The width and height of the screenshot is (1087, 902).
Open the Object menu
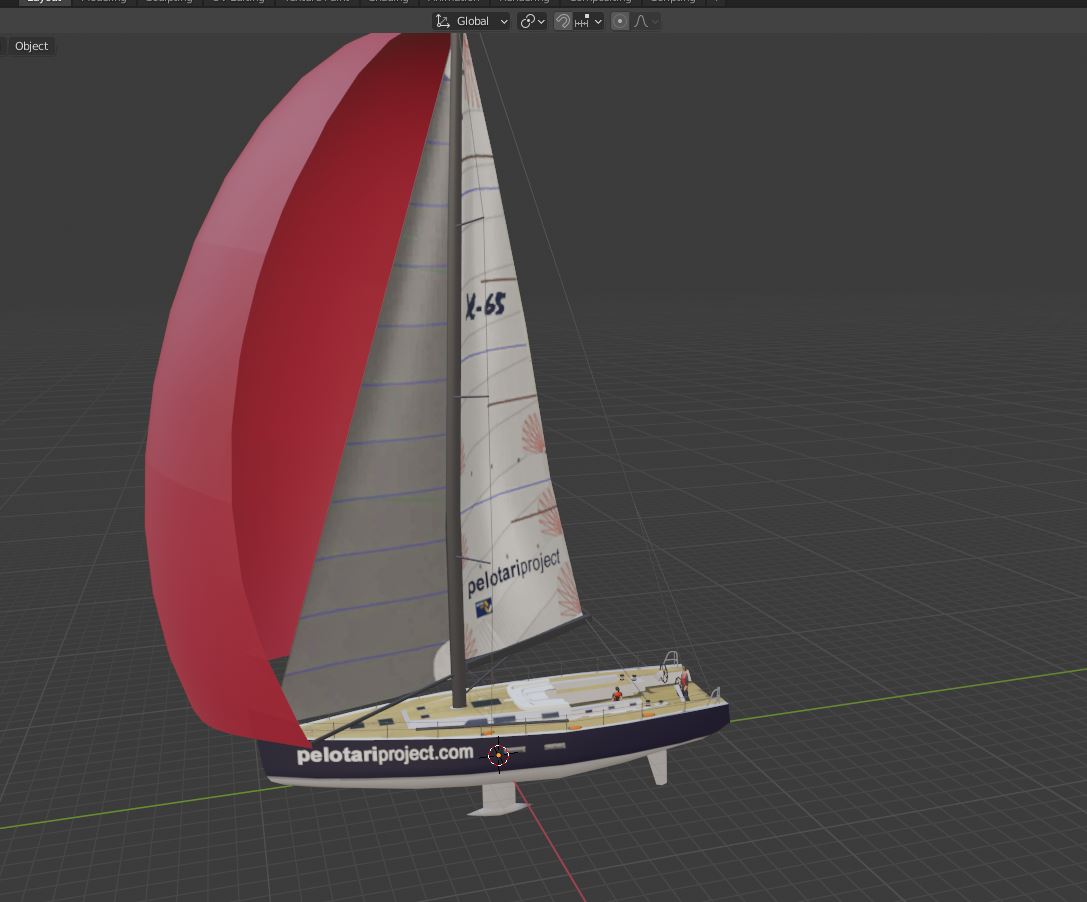pos(31,46)
